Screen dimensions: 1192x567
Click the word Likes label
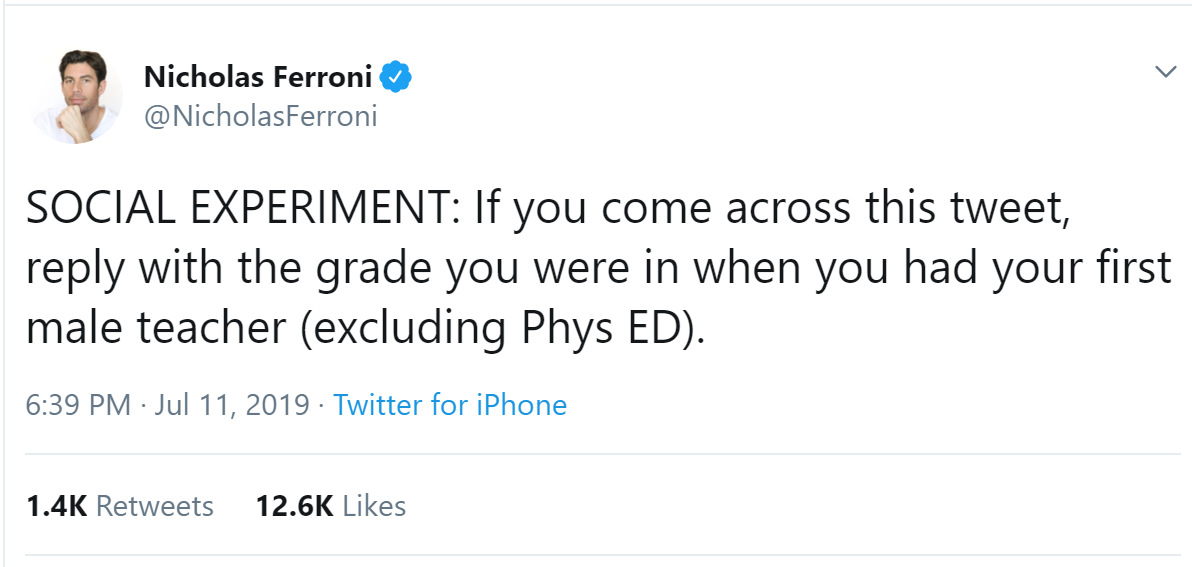pos(374,506)
